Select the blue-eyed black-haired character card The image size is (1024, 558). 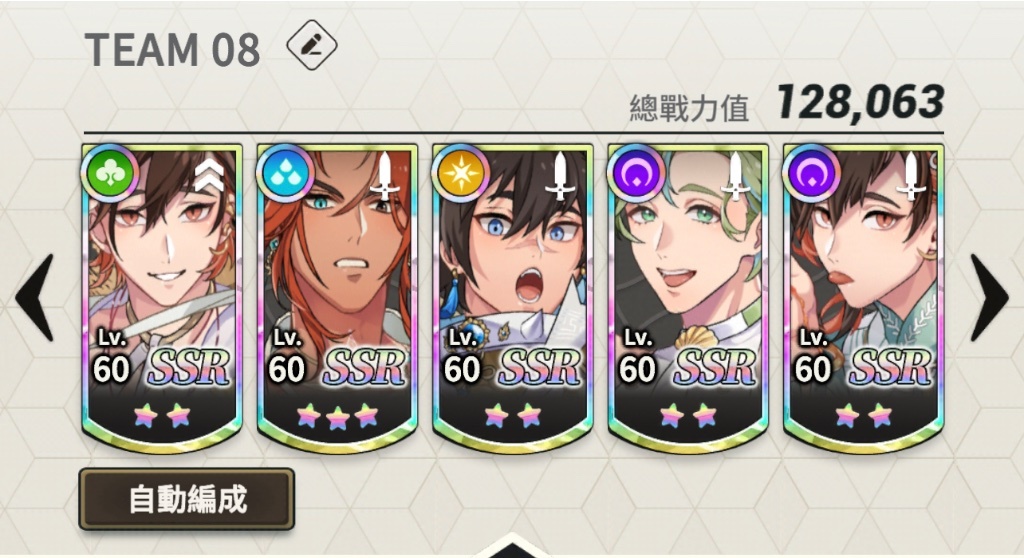[513, 297]
